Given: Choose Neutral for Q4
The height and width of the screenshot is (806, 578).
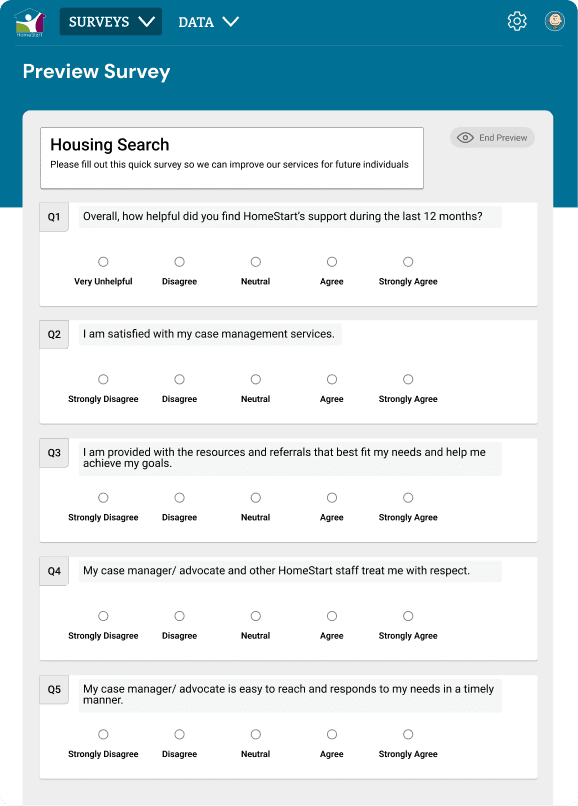Looking at the screenshot, I should (256, 616).
